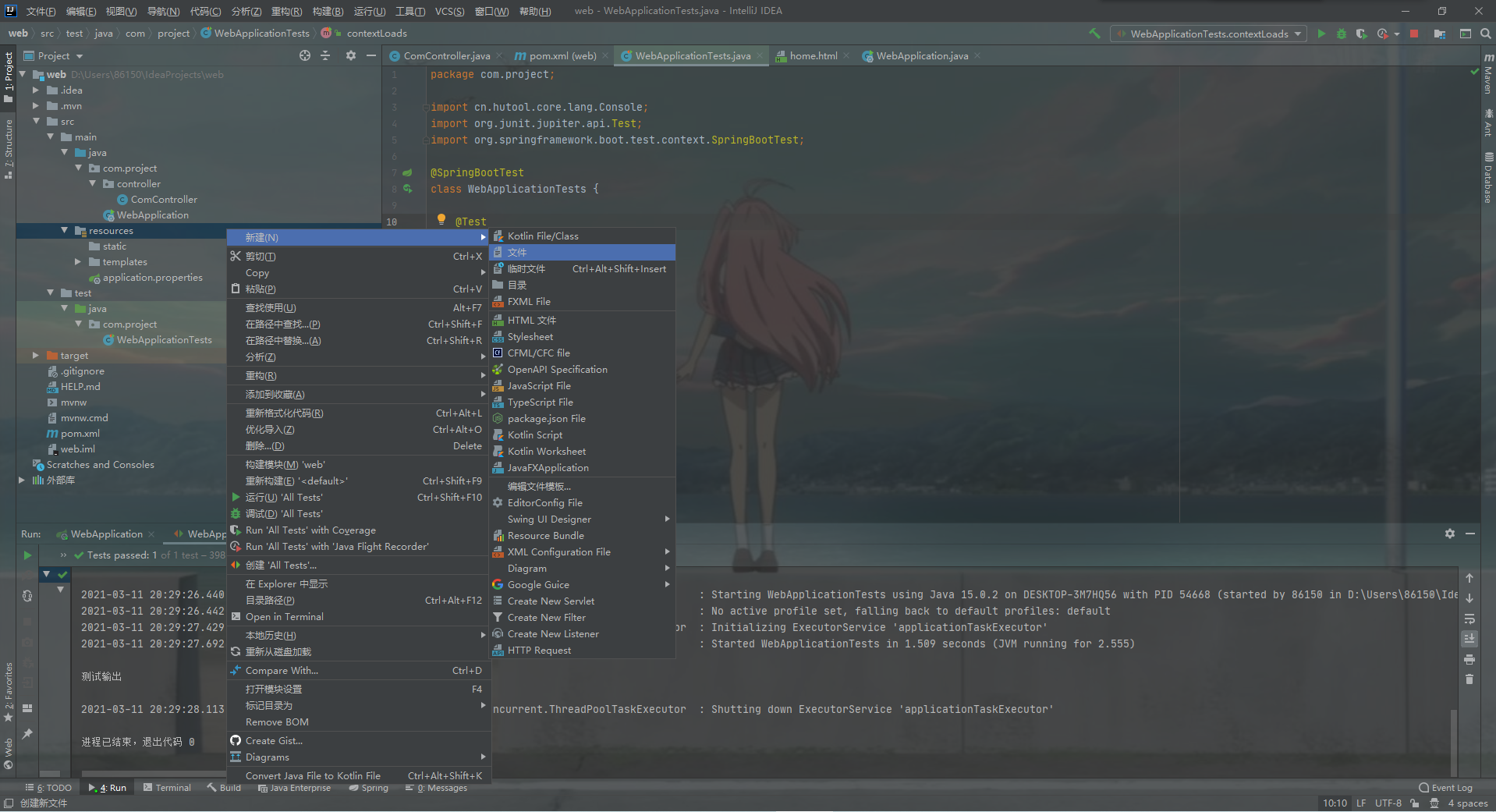Click the red Stop button in toolbar
The height and width of the screenshot is (812, 1496).
[x=1414, y=34]
